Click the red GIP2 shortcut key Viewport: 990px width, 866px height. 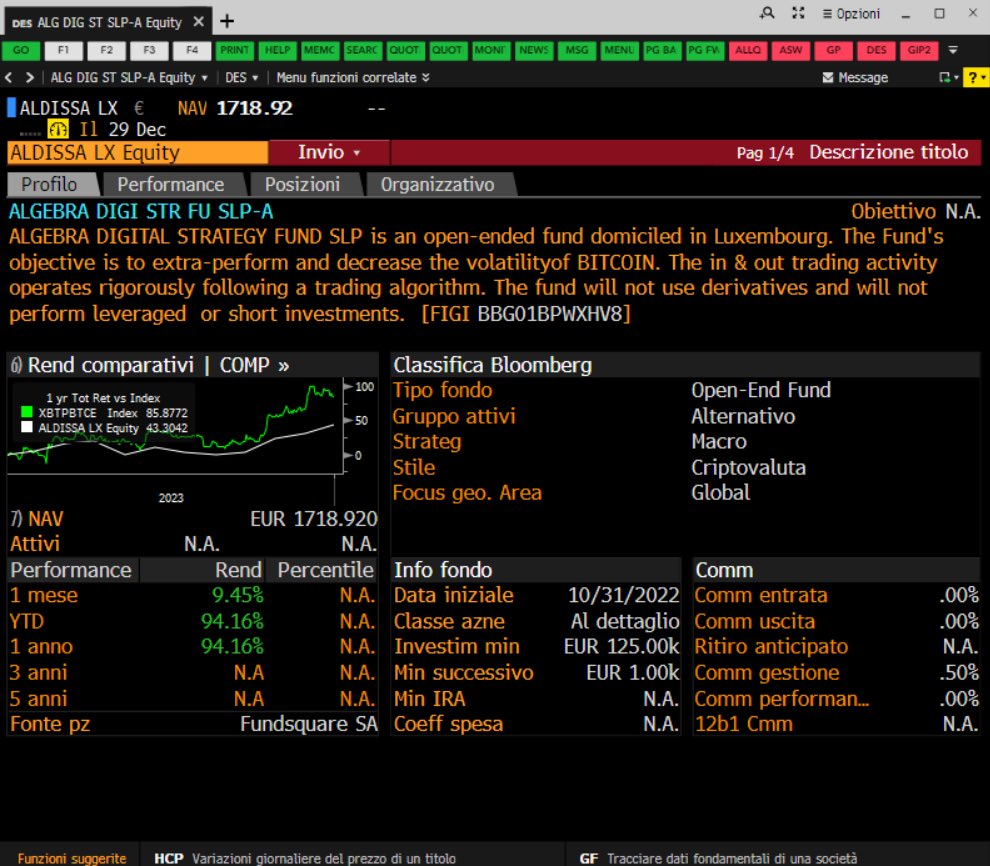[919, 50]
